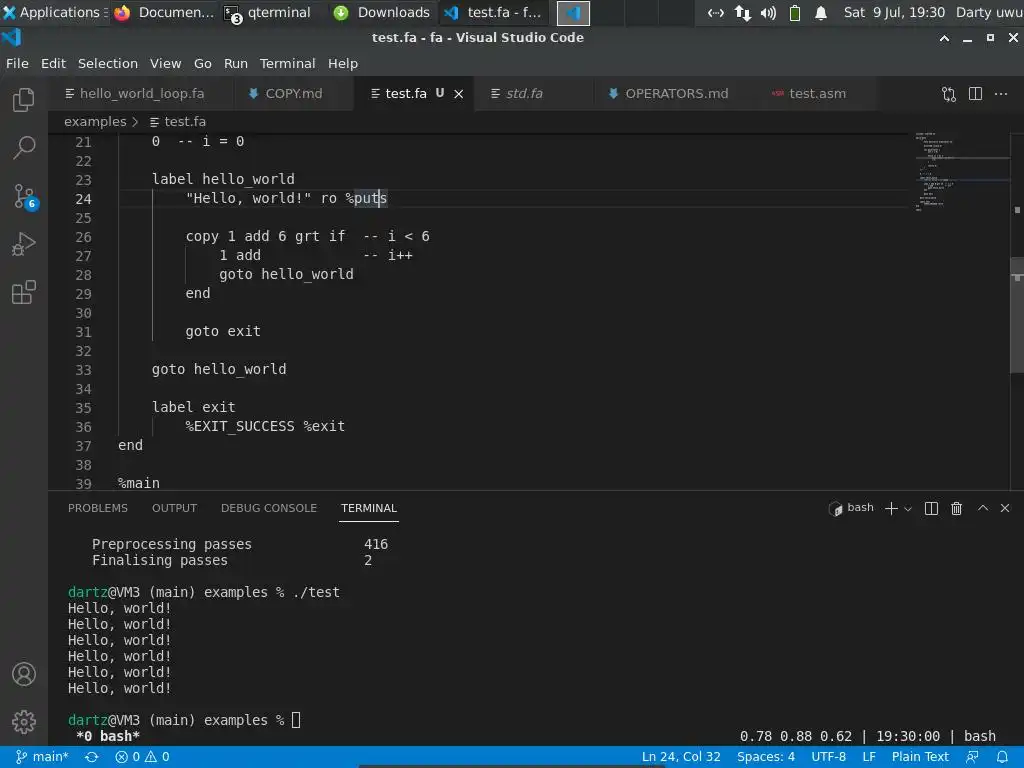Split the editor to the right
This screenshot has height=768, width=1024.
(x=975, y=93)
